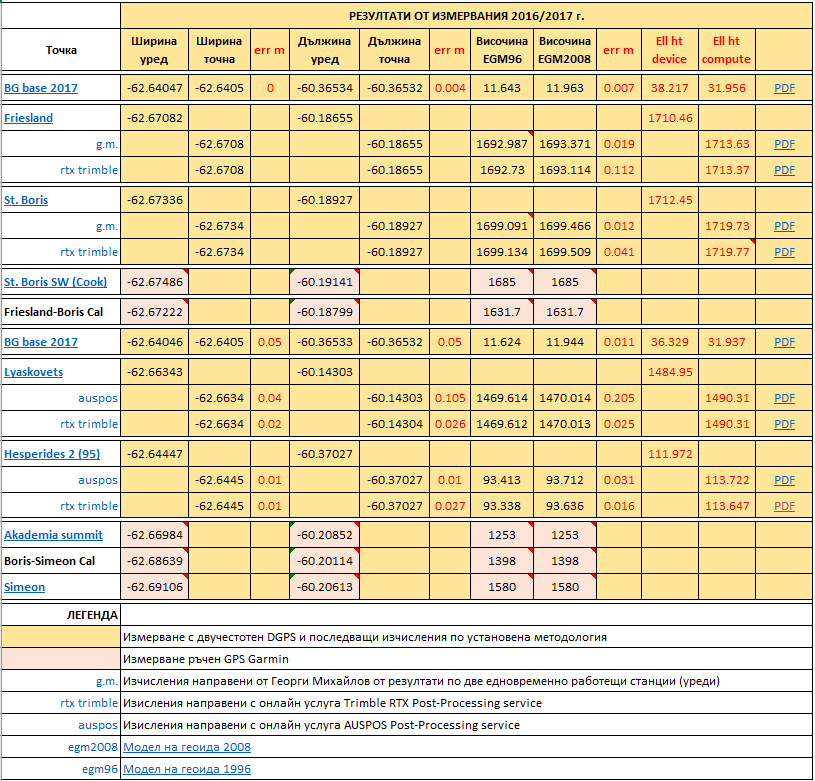815x781 pixels.
Task: Open the PDF for St. Boris rtx trimble row
Action: (x=785, y=252)
